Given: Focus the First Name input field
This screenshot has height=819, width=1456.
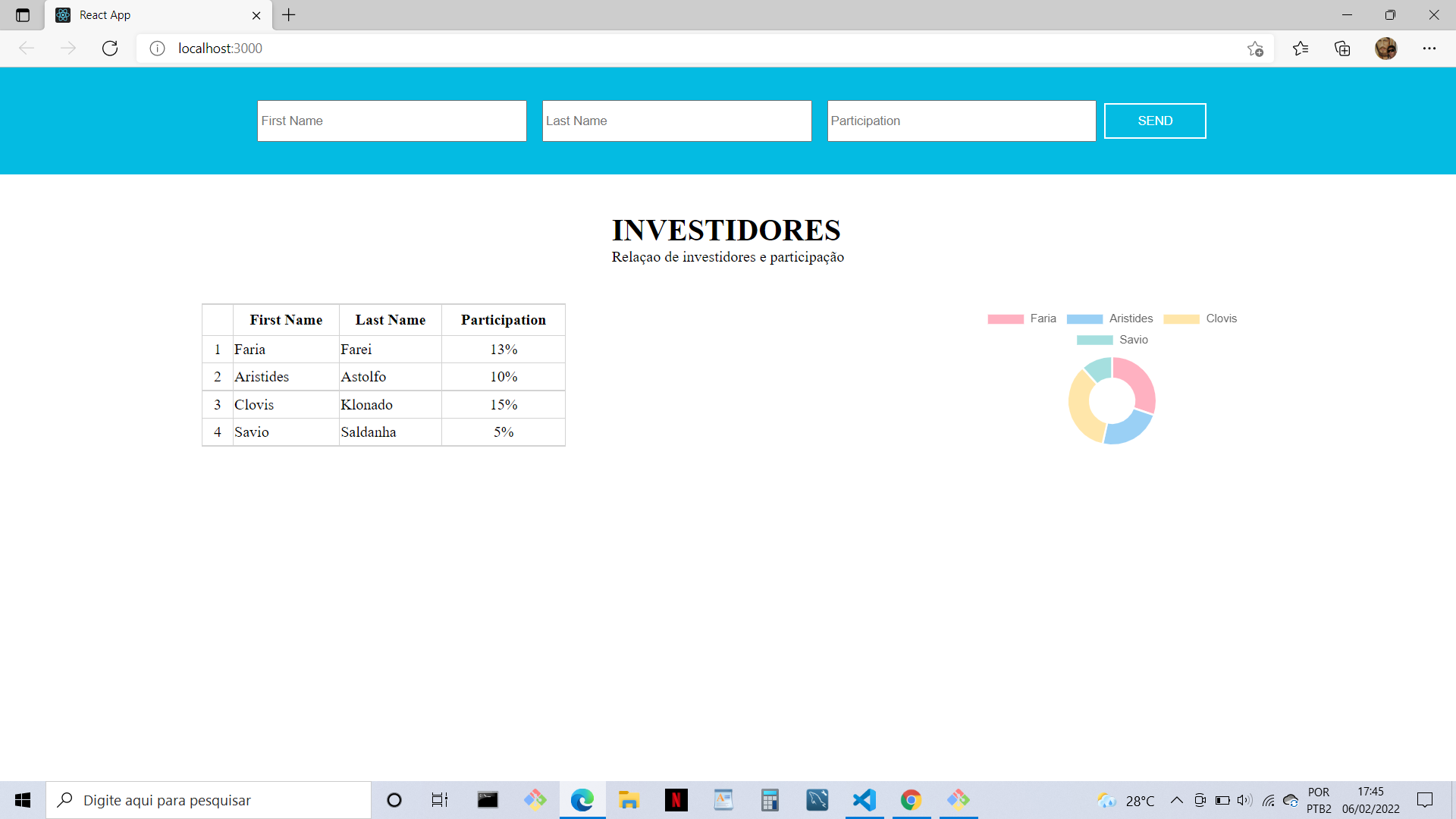Looking at the screenshot, I should point(391,121).
